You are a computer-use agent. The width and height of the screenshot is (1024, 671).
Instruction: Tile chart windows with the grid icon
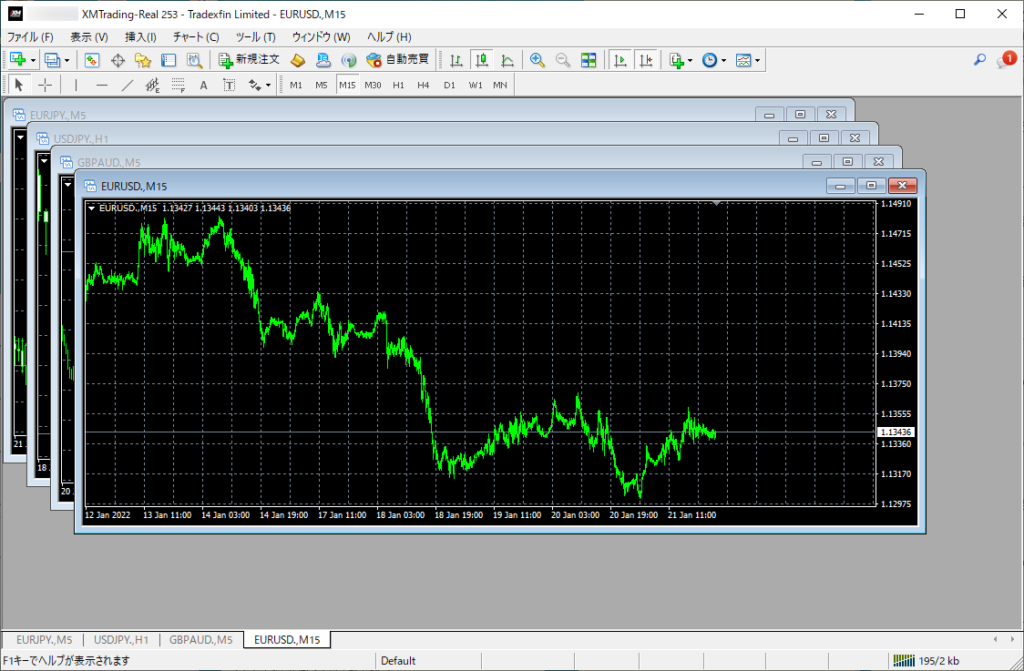click(588, 60)
